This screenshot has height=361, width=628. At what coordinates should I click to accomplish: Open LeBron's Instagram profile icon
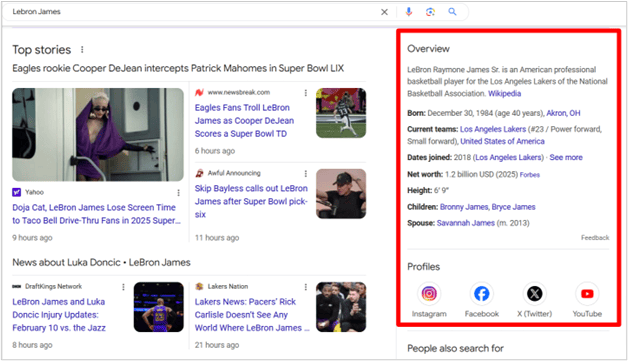[429, 294]
